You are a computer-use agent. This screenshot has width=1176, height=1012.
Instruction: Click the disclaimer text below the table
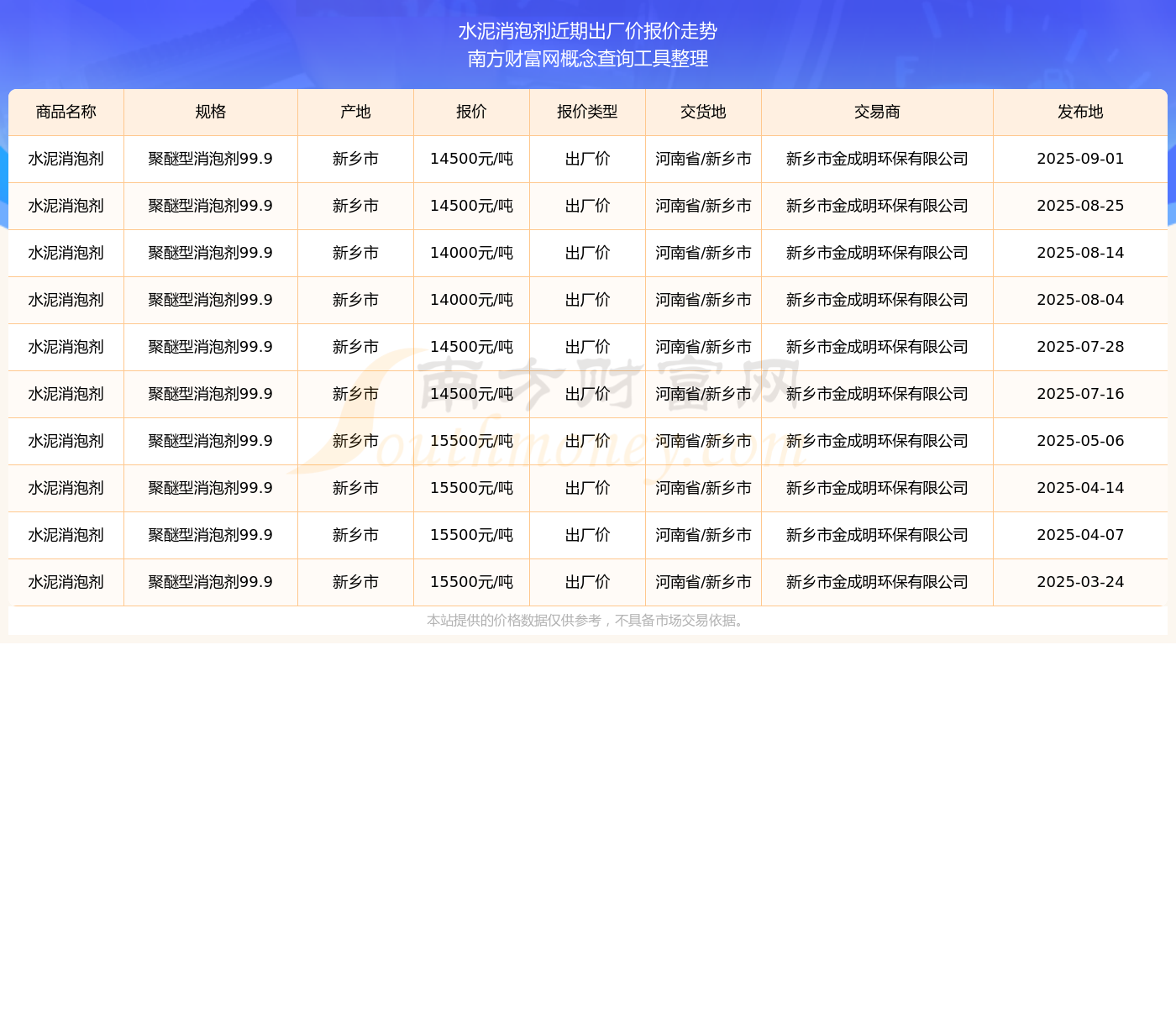(586, 621)
